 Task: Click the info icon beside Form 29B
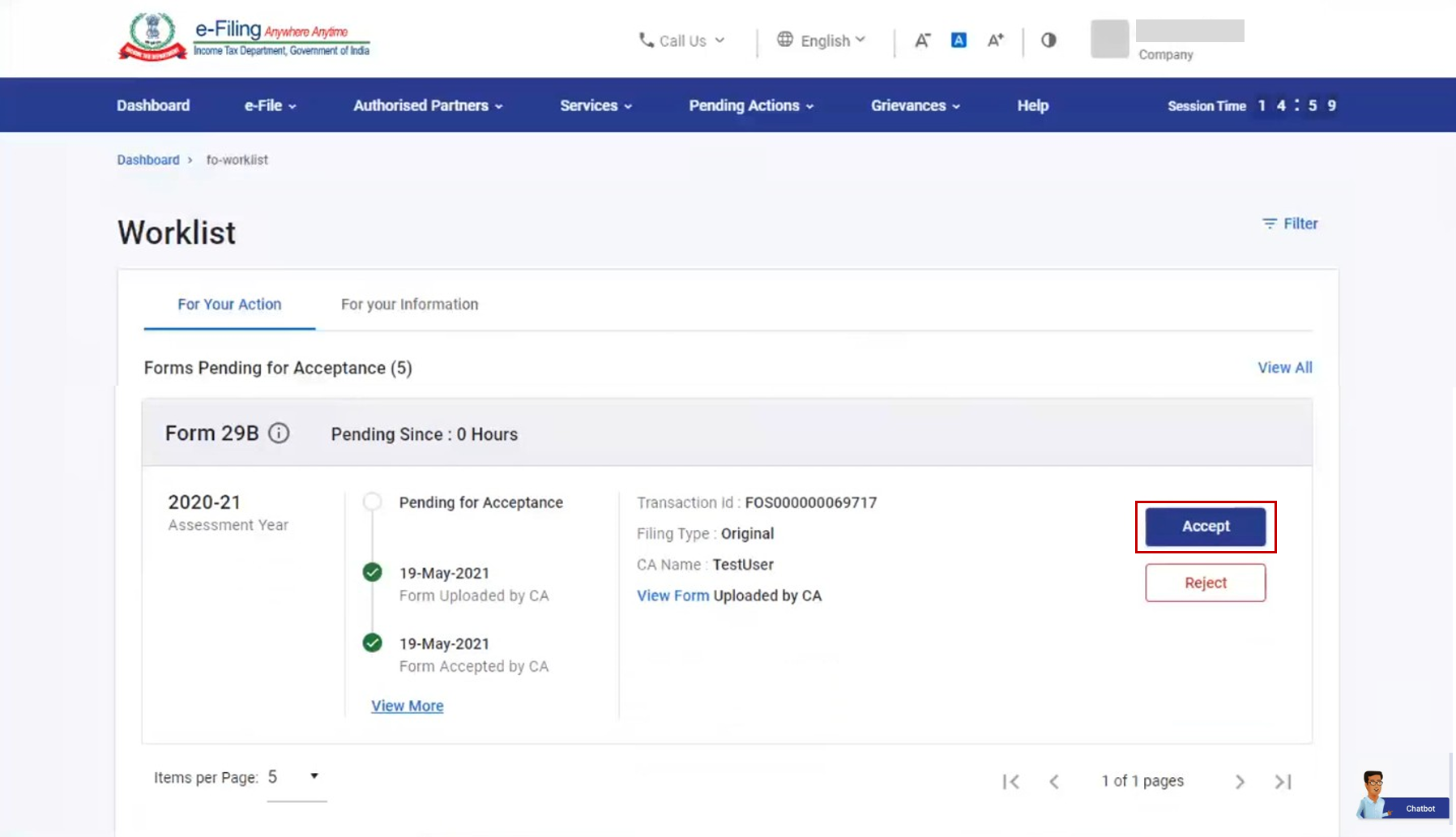click(x=279, y=433)
